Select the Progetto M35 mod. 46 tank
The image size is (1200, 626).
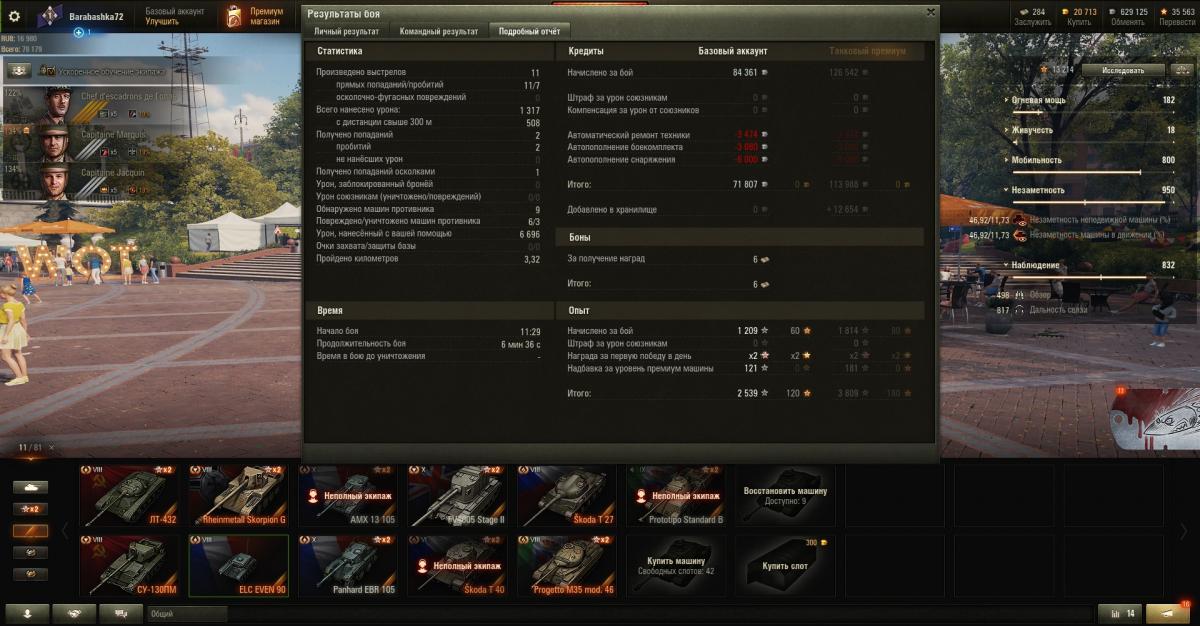pyautogui.click(x=567, y=565)
